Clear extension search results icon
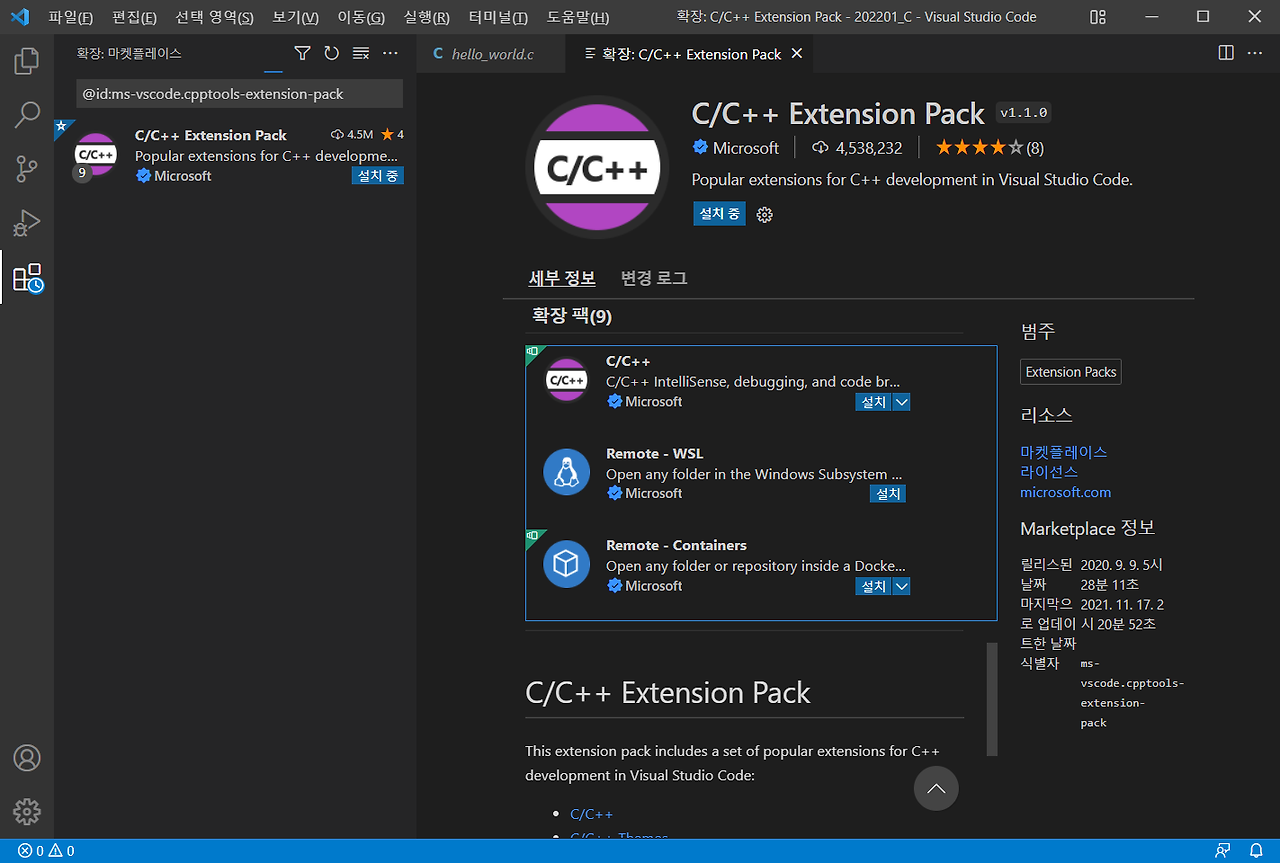 361,53
